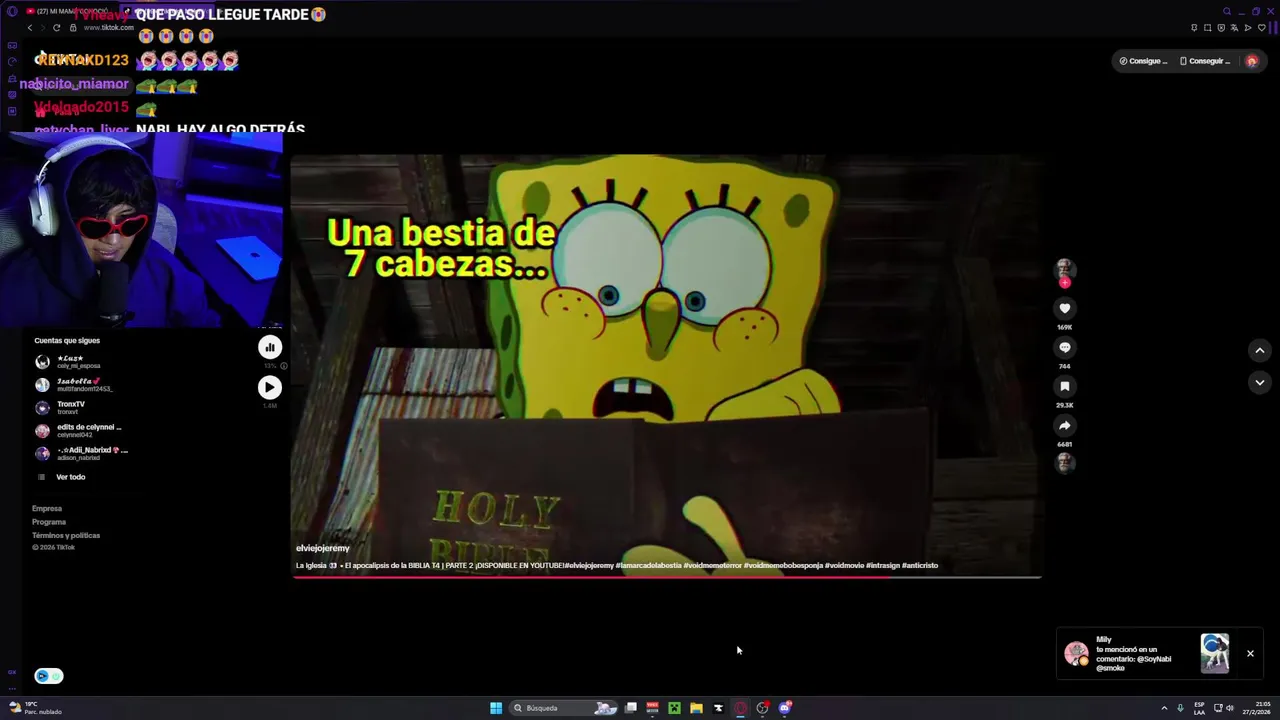This screenshot has width=1280, height=720.
Task: Open Programa footer link
Action: (49, 522)
